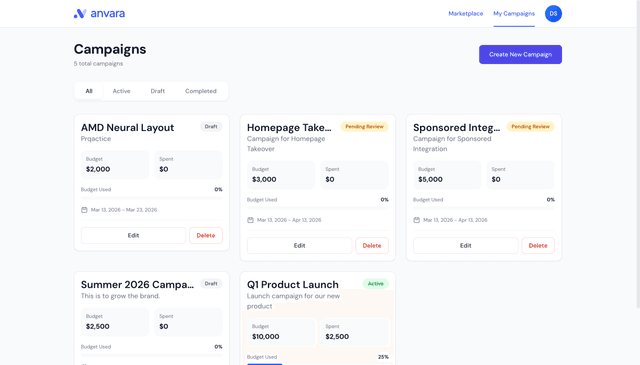Click the 5 total campaigns text
This screenshot has height=365, width=640.
click(98, 64)
